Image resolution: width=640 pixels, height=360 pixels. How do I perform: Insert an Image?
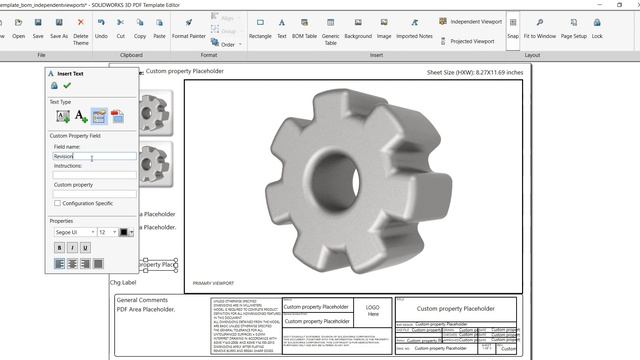(384, 28)
